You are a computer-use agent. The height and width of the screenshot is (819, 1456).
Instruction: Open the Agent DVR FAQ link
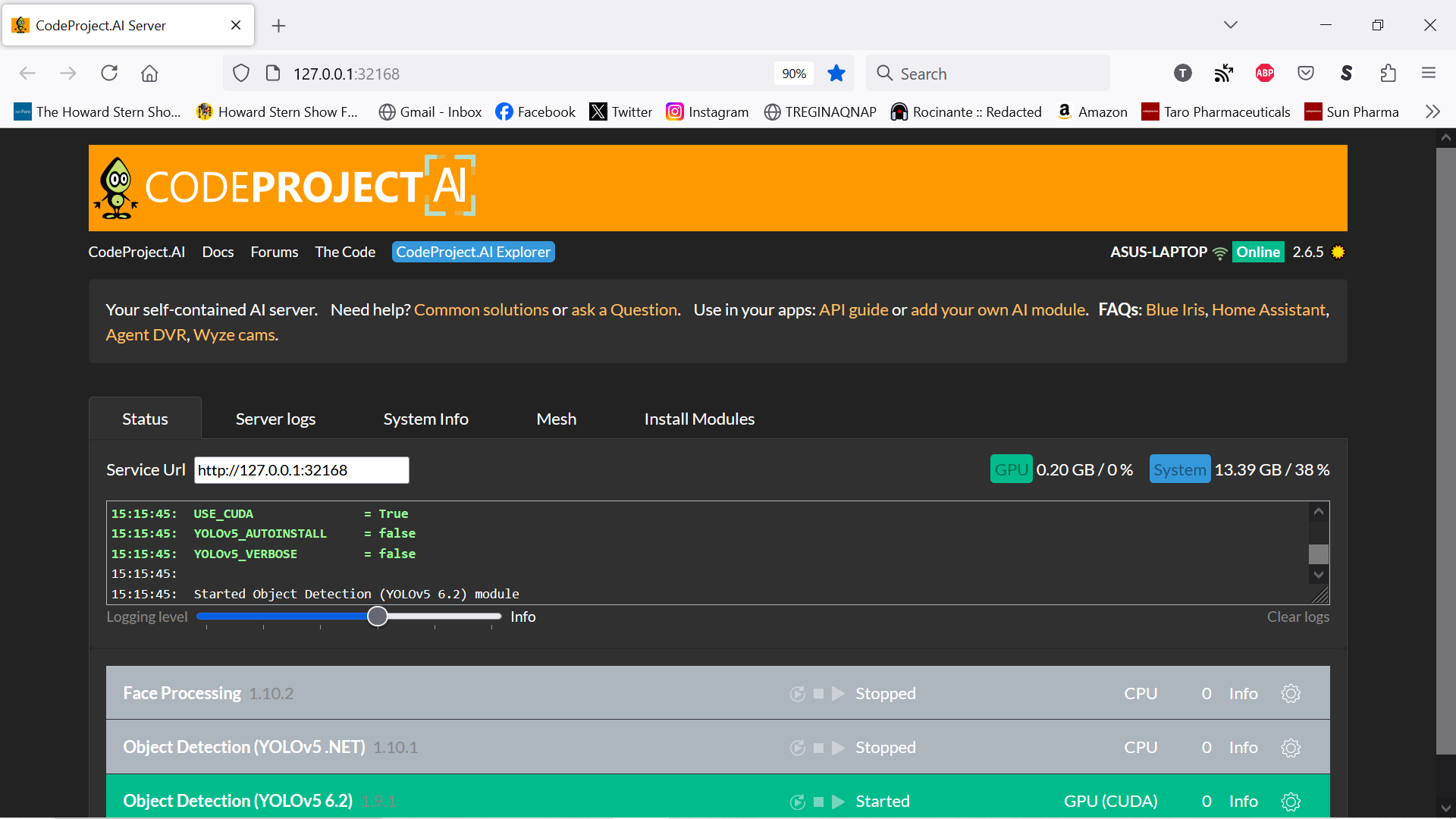tap(146, 334)
